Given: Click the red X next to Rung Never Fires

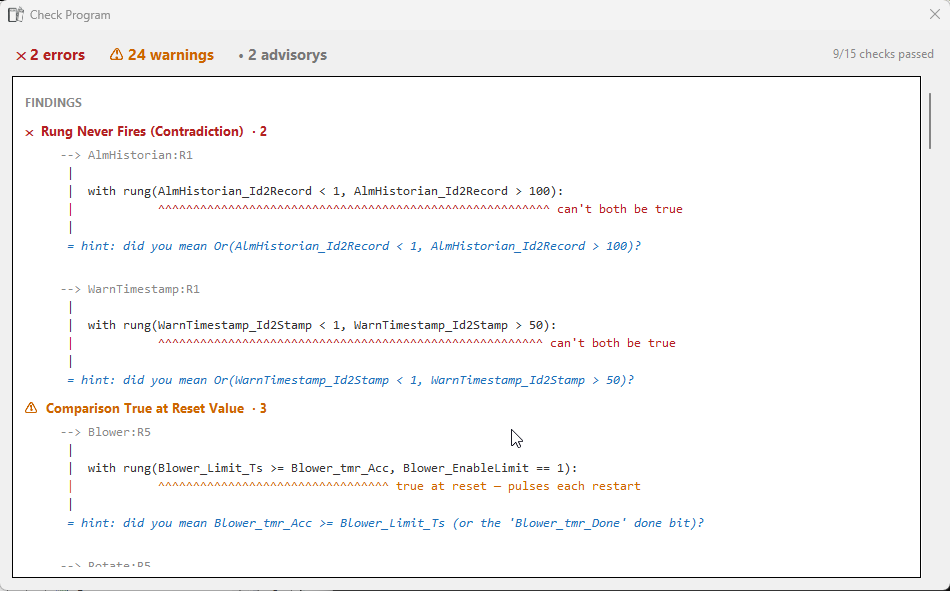Looking at the screenshot, I should click(x=29, y=132).
